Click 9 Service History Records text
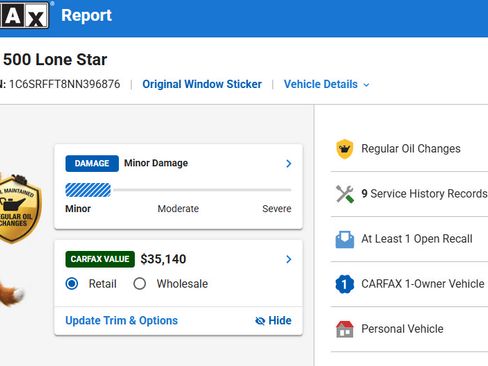Screen dimensions: 488x366 point(424,194)
